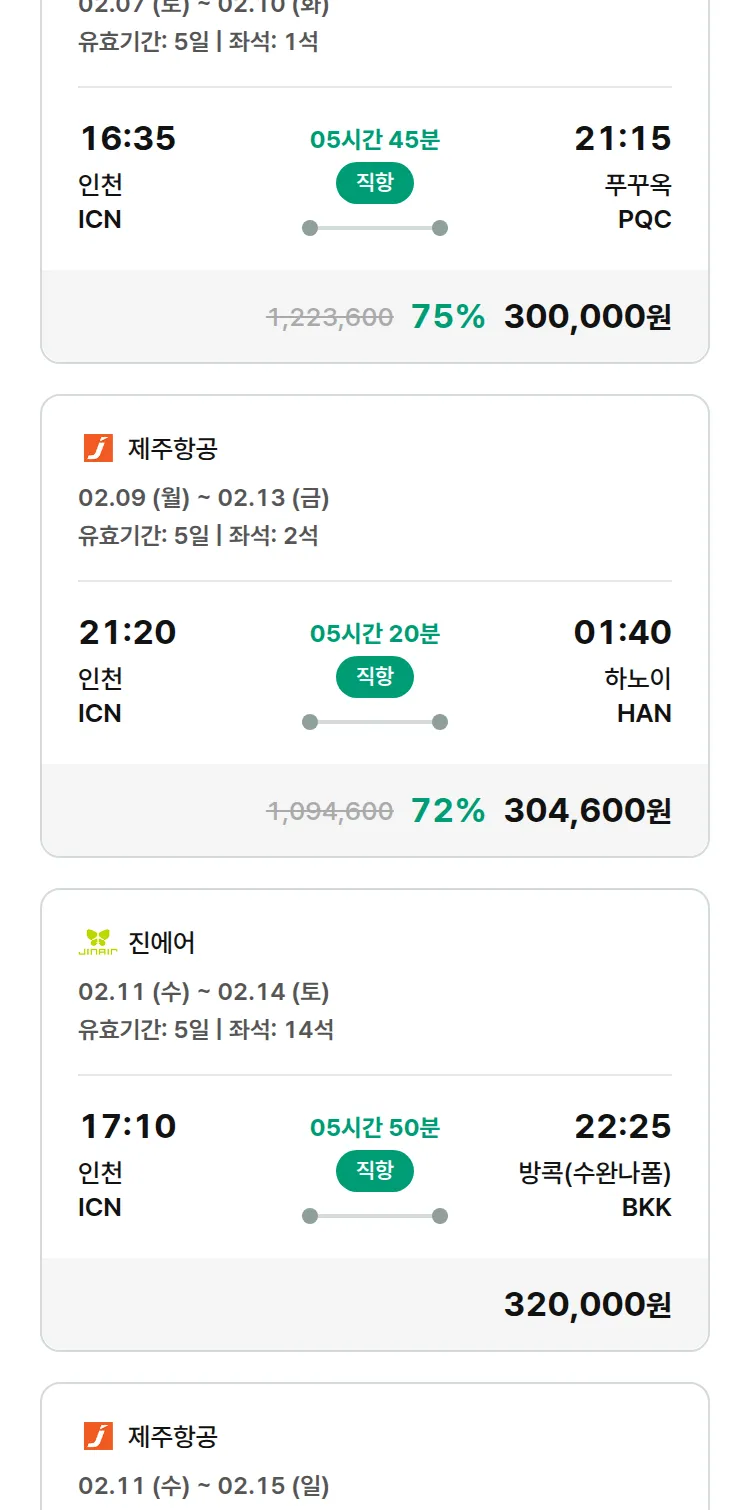The width and height of the screenshot is (750, 1510).
Task: Select the 304,600원 Hanoi fare
Action: pos(587,811)
